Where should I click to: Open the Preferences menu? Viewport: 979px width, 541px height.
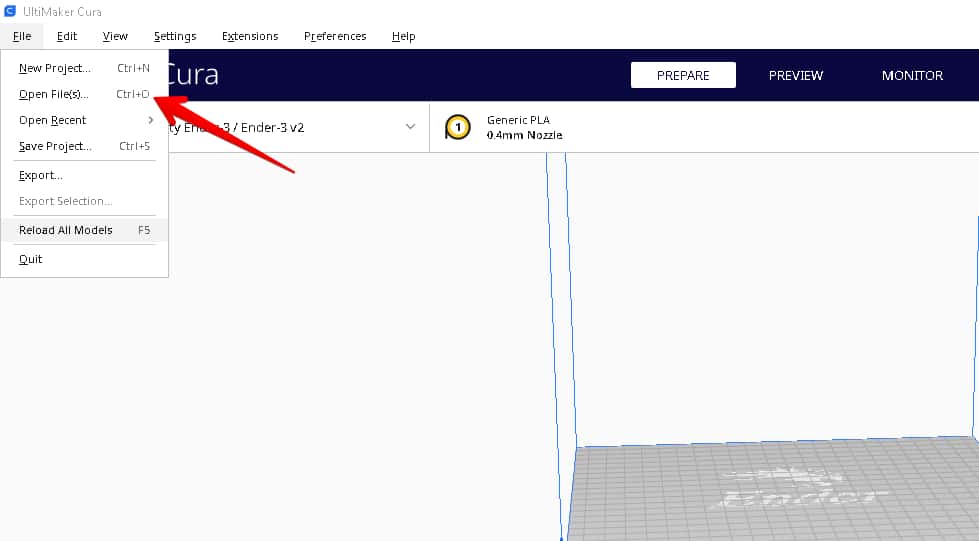[335, 36]
